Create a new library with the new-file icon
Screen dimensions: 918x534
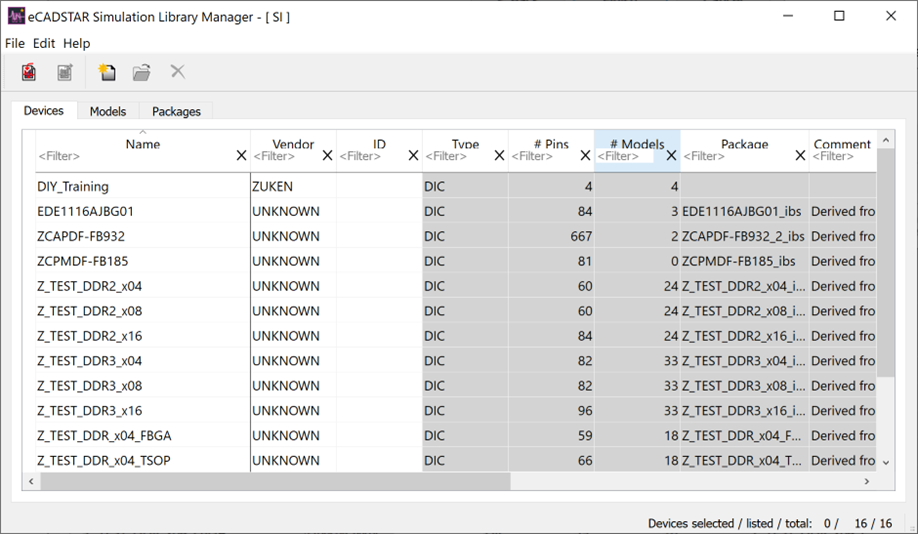coord(107,72)
